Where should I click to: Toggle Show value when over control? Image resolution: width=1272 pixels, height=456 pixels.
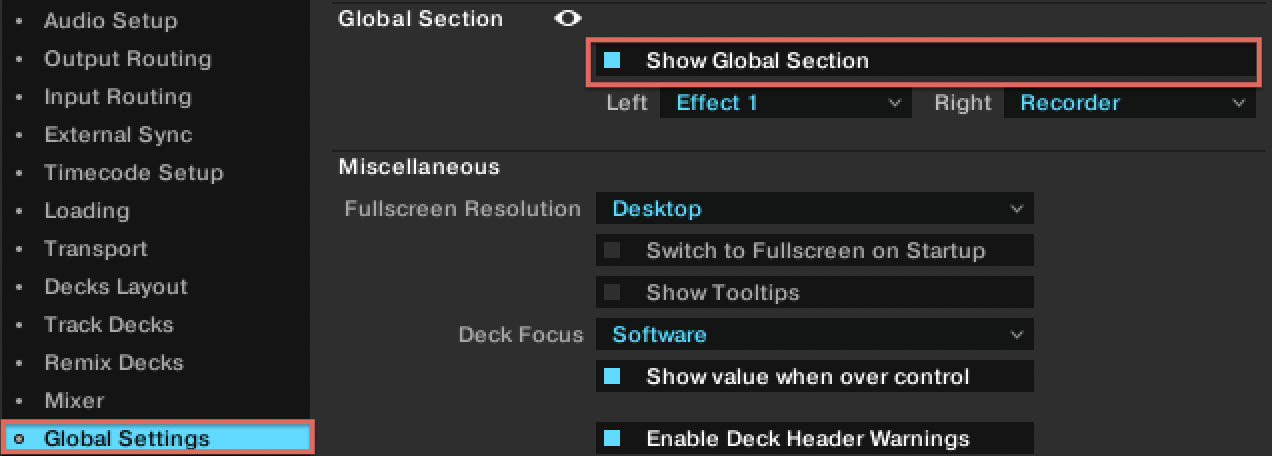click(x=612, y=377)
